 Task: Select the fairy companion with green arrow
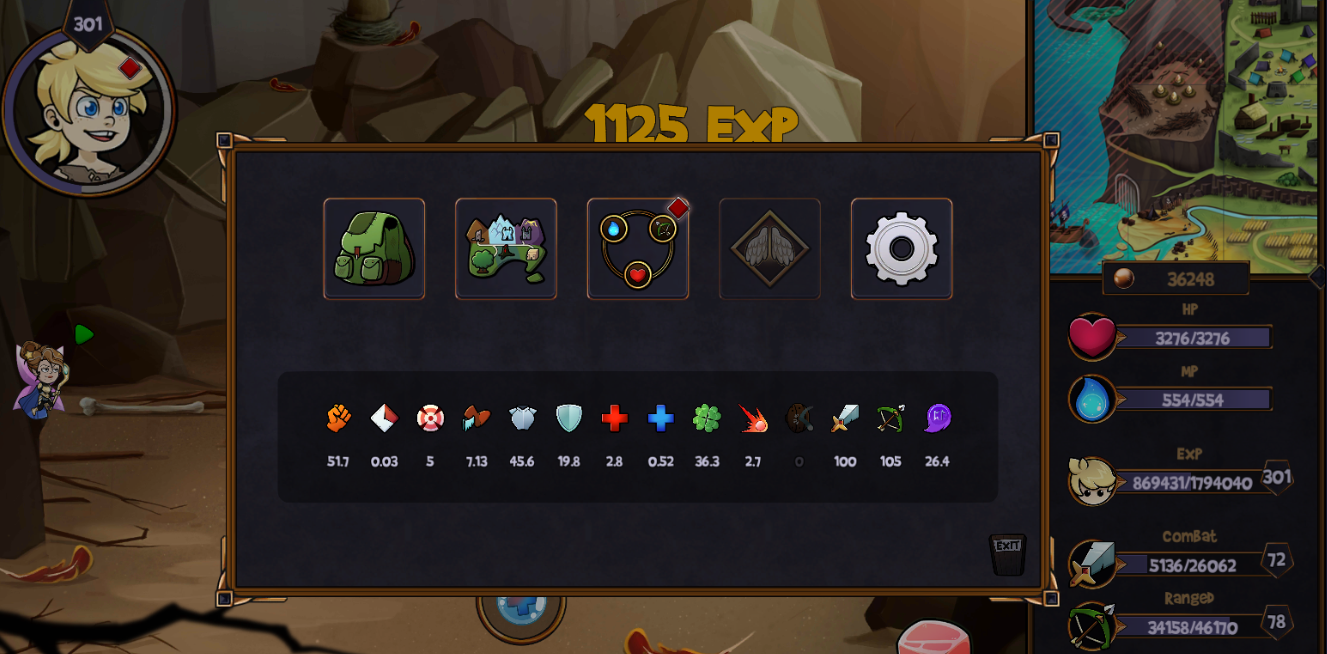click(x=42, y=379)
